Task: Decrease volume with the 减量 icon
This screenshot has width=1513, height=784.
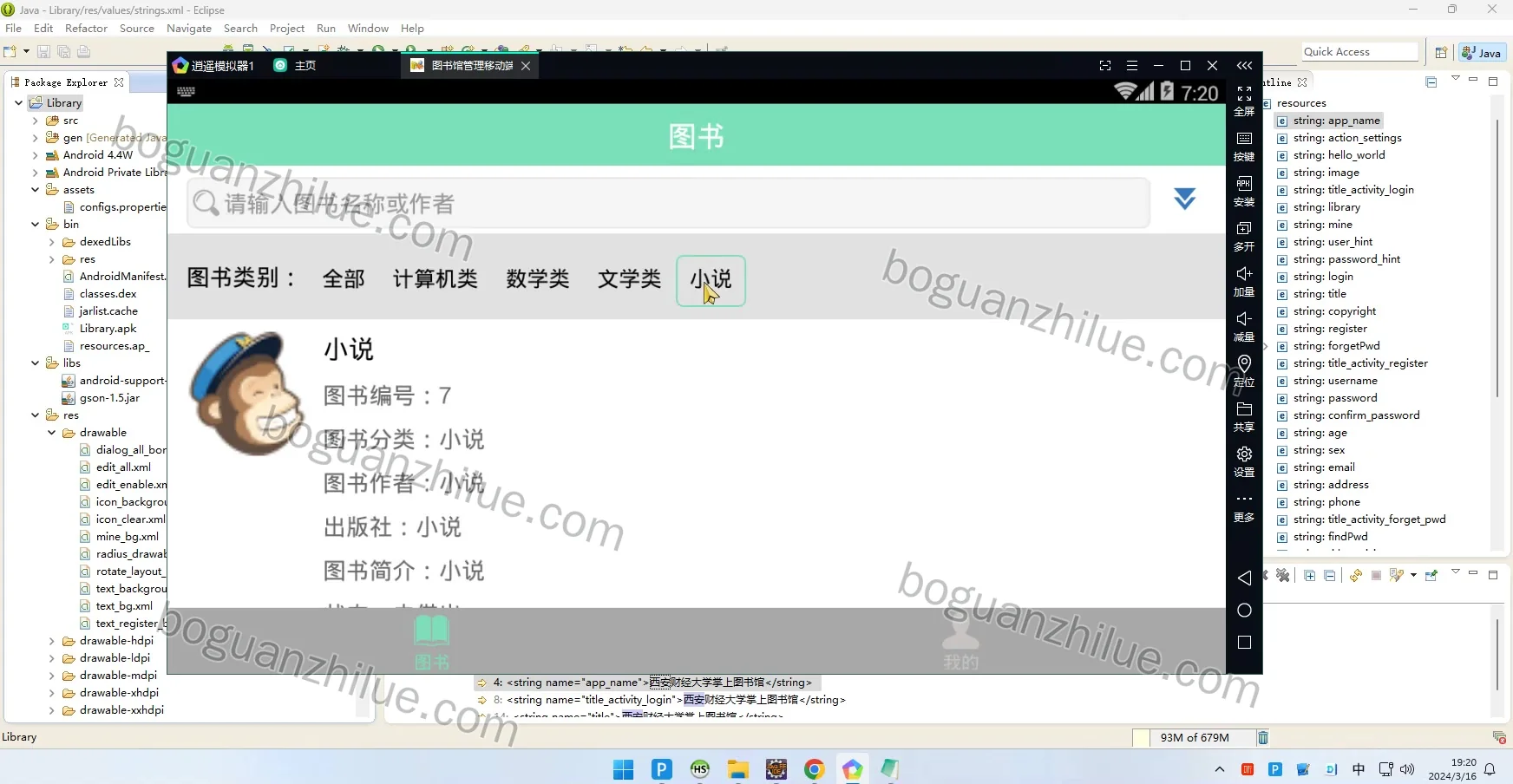Action: (1244, 326)
